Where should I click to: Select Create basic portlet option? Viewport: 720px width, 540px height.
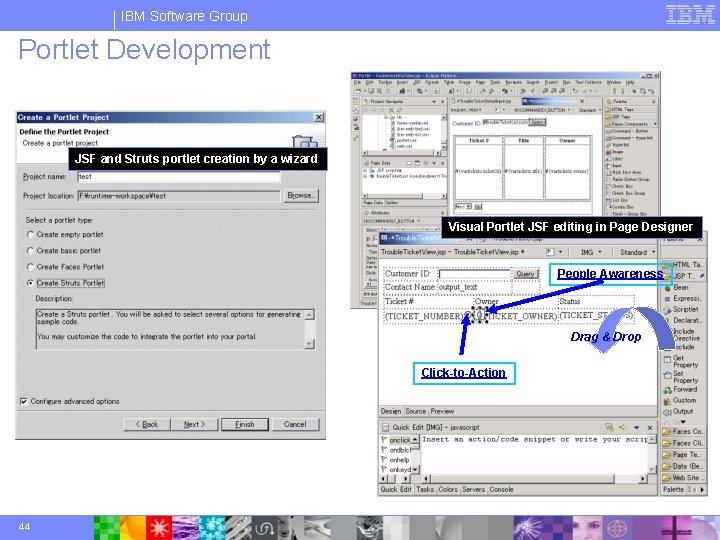point(64,251)
